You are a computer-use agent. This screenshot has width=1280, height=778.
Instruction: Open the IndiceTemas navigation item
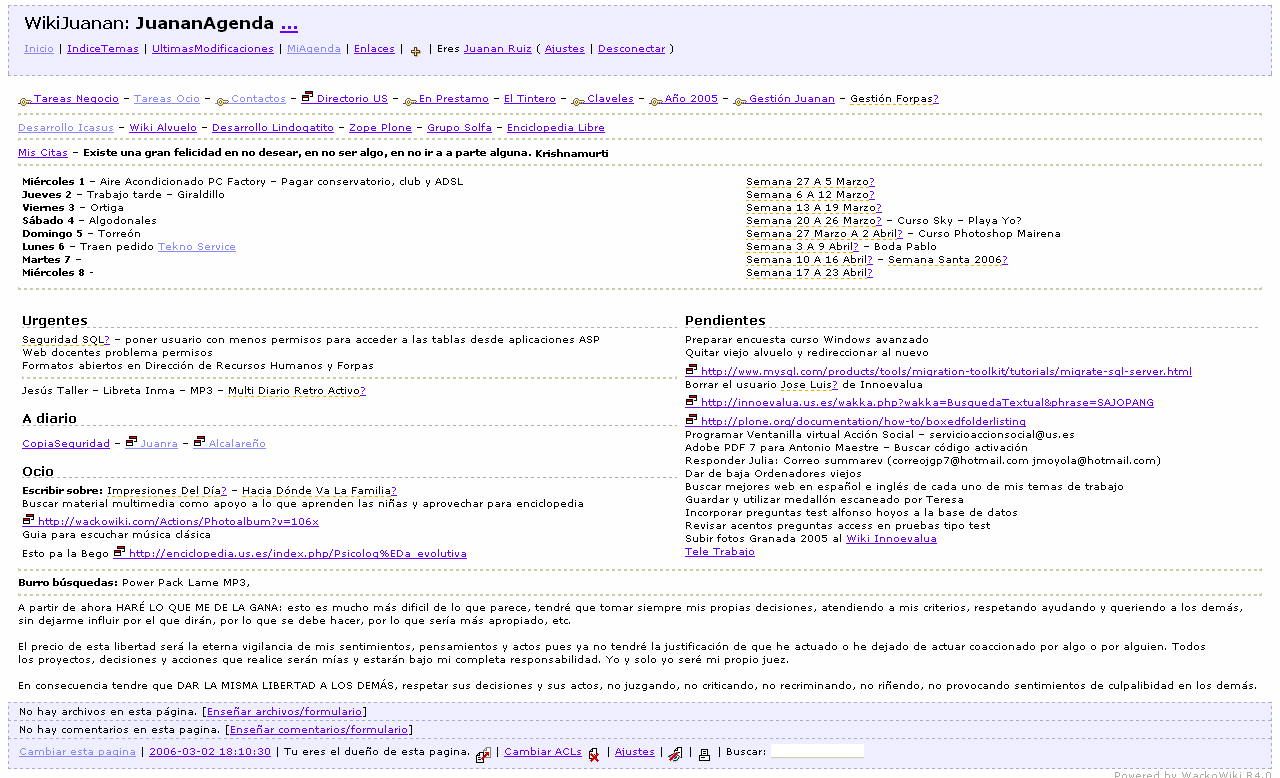tap(103, 48)
